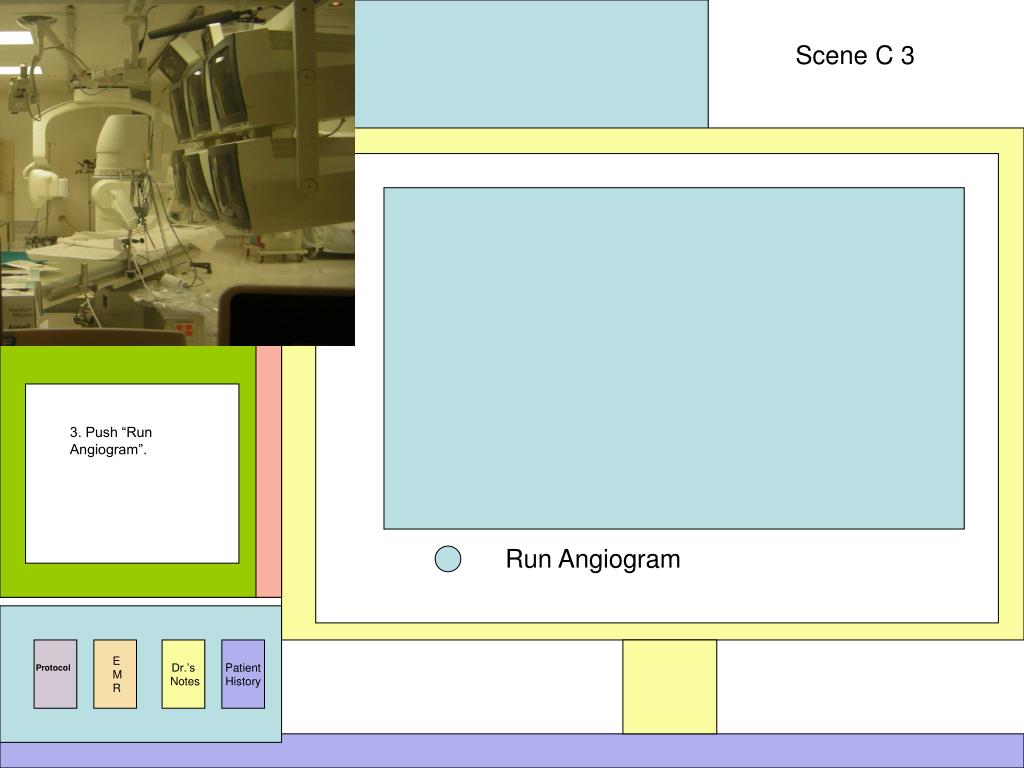Open the Patient History card
1024x768 pixels.
[x=243, y=674]
